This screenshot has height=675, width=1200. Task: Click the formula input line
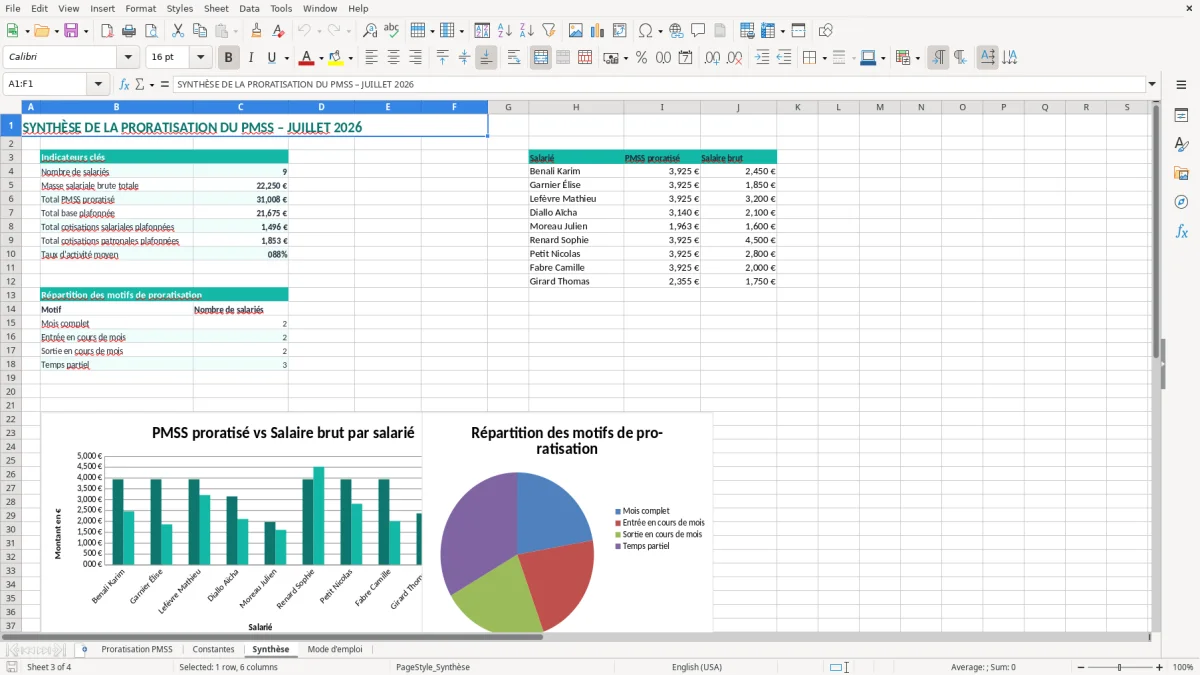(658, 85)
